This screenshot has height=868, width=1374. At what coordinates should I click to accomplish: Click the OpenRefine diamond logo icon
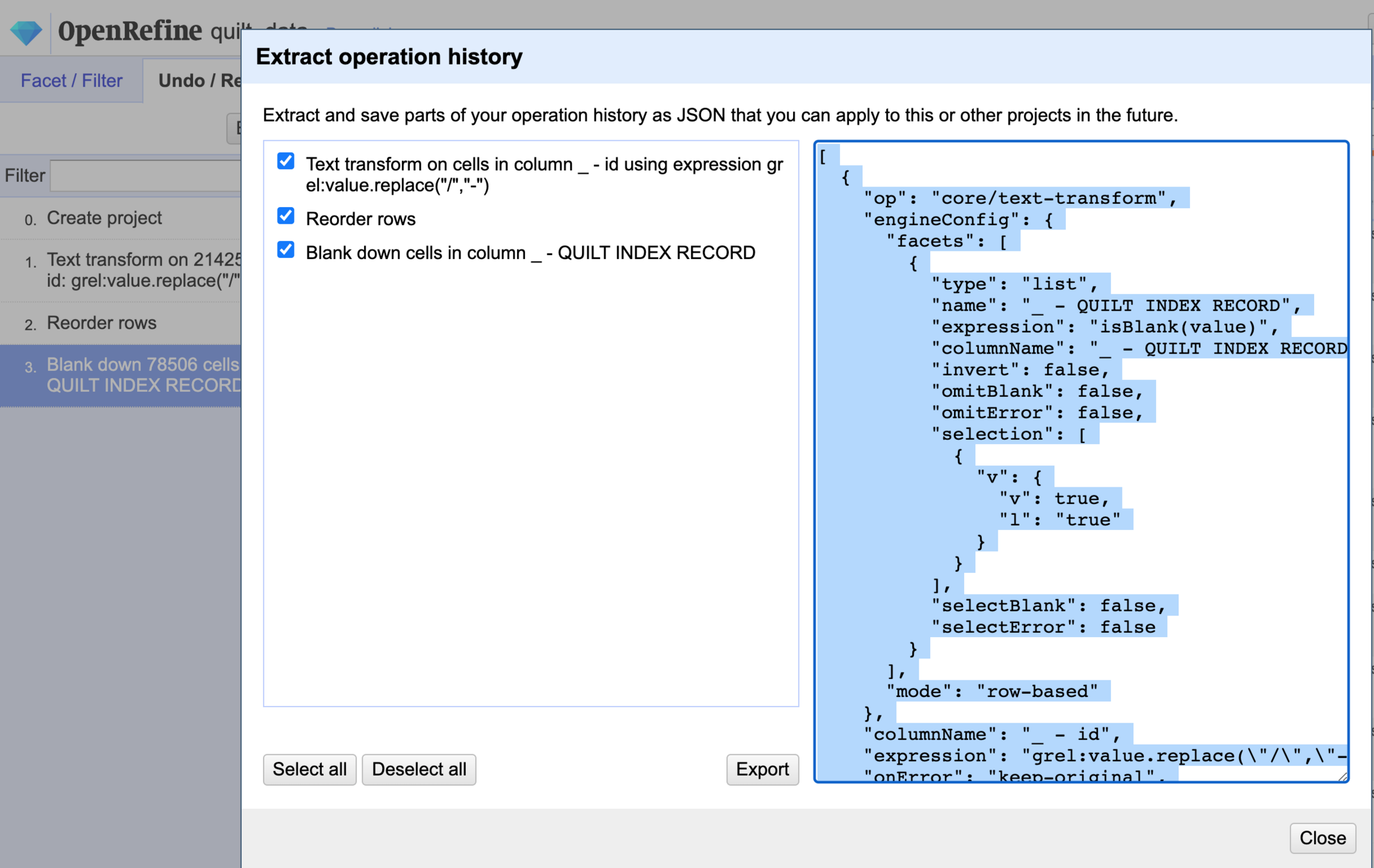pos(26,32)
